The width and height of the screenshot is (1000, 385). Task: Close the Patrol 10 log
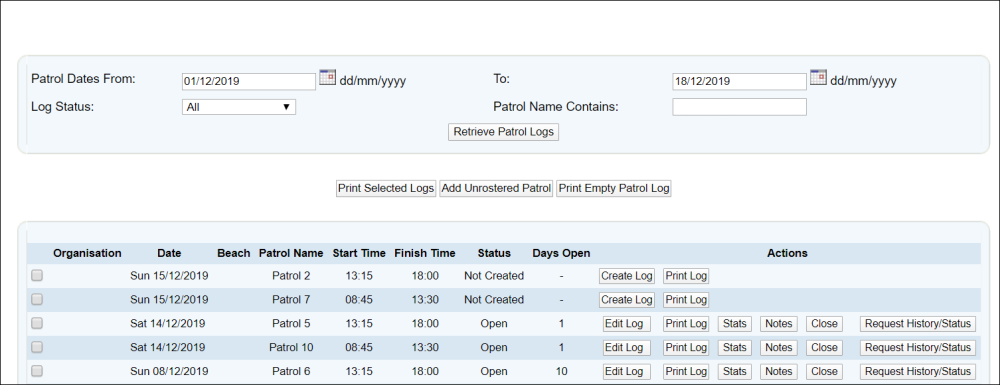pos(824,347)
